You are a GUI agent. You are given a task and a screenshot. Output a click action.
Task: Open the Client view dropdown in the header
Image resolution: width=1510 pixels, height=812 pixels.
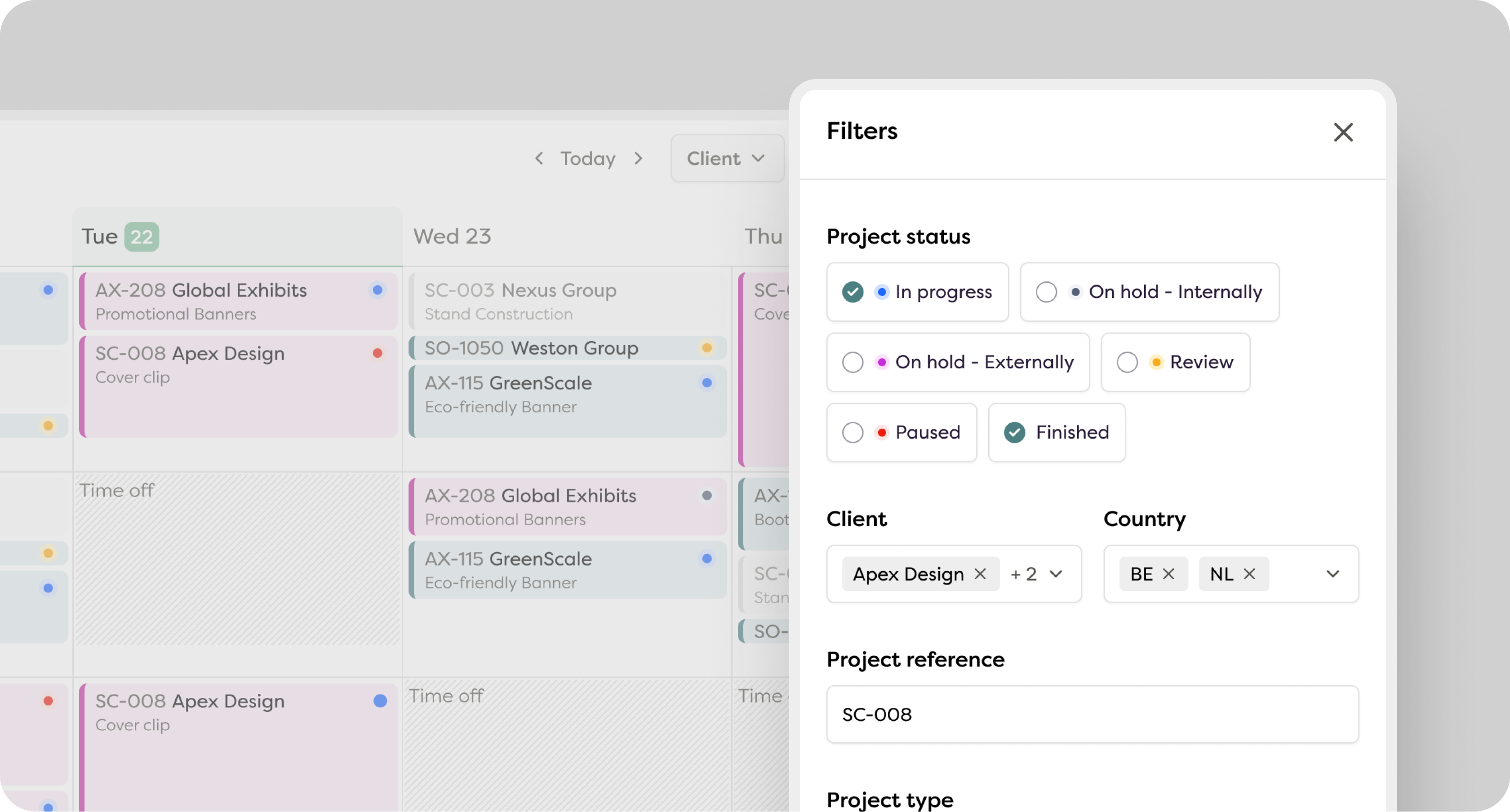click(728, 158)
